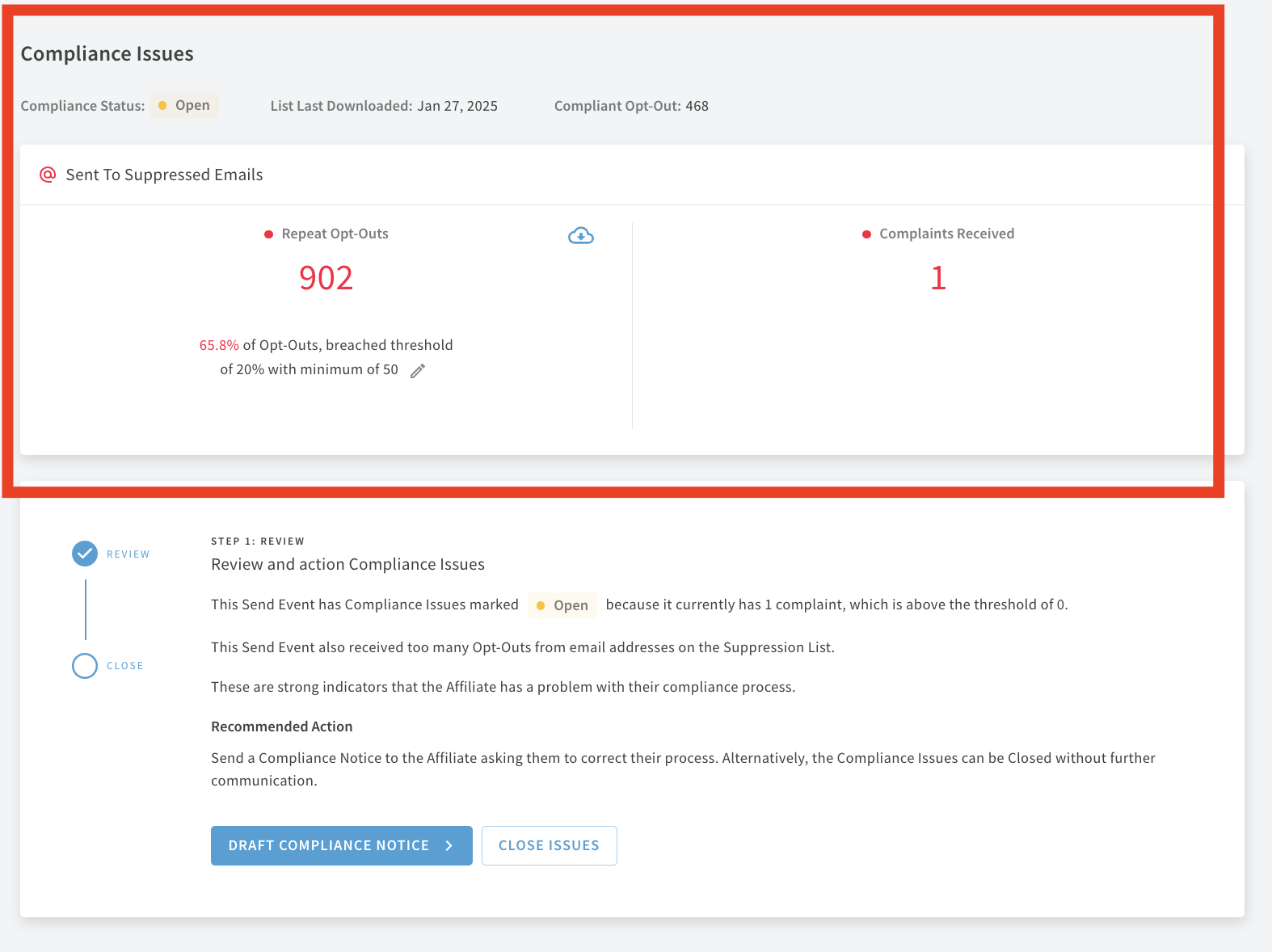
Task: Click the red dot beside Complaints Received
Action: click(x=866, y=234)
